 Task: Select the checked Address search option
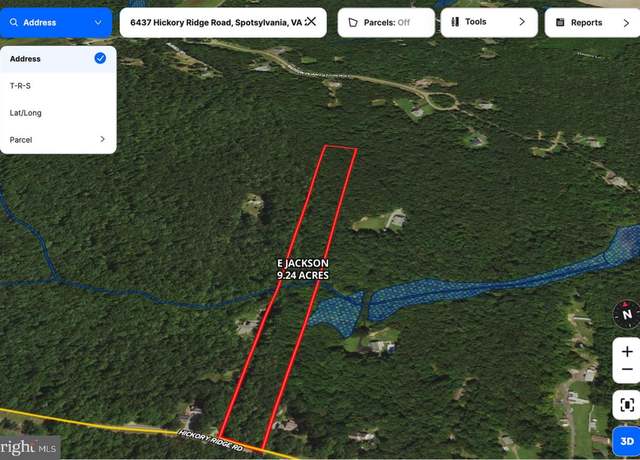(x=58, y=59)
